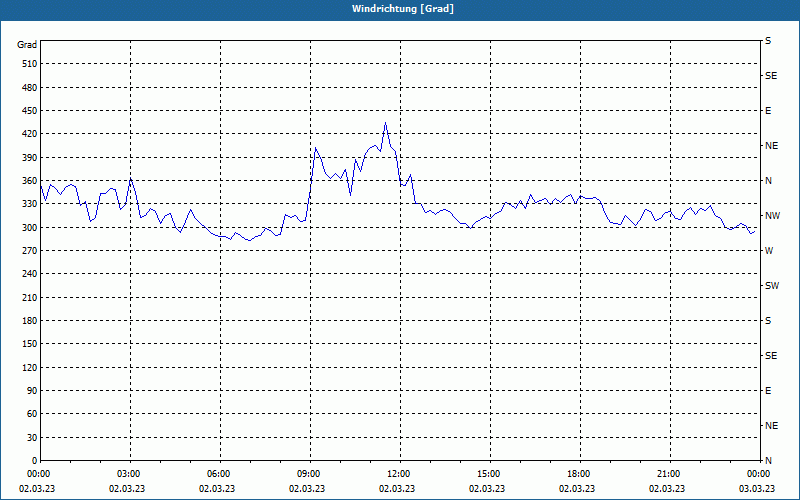Select the SE label between 150 and 120
The width and height of the screenshot is (800, 500).
pos(771,356)
